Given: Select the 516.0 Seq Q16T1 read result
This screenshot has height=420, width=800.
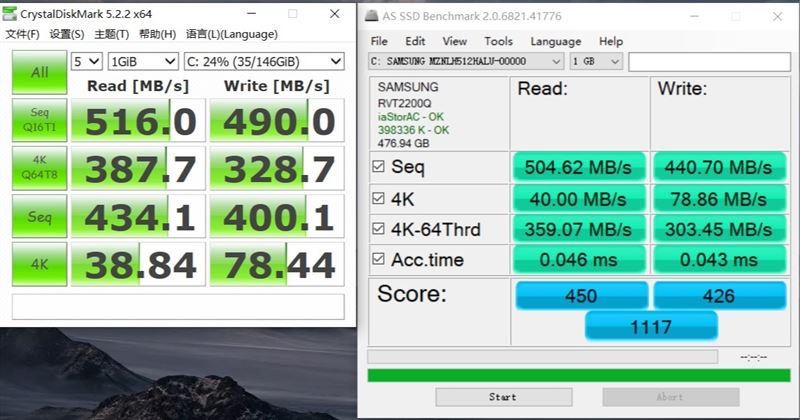Looking at the screenshot, I should click(138, 120).
